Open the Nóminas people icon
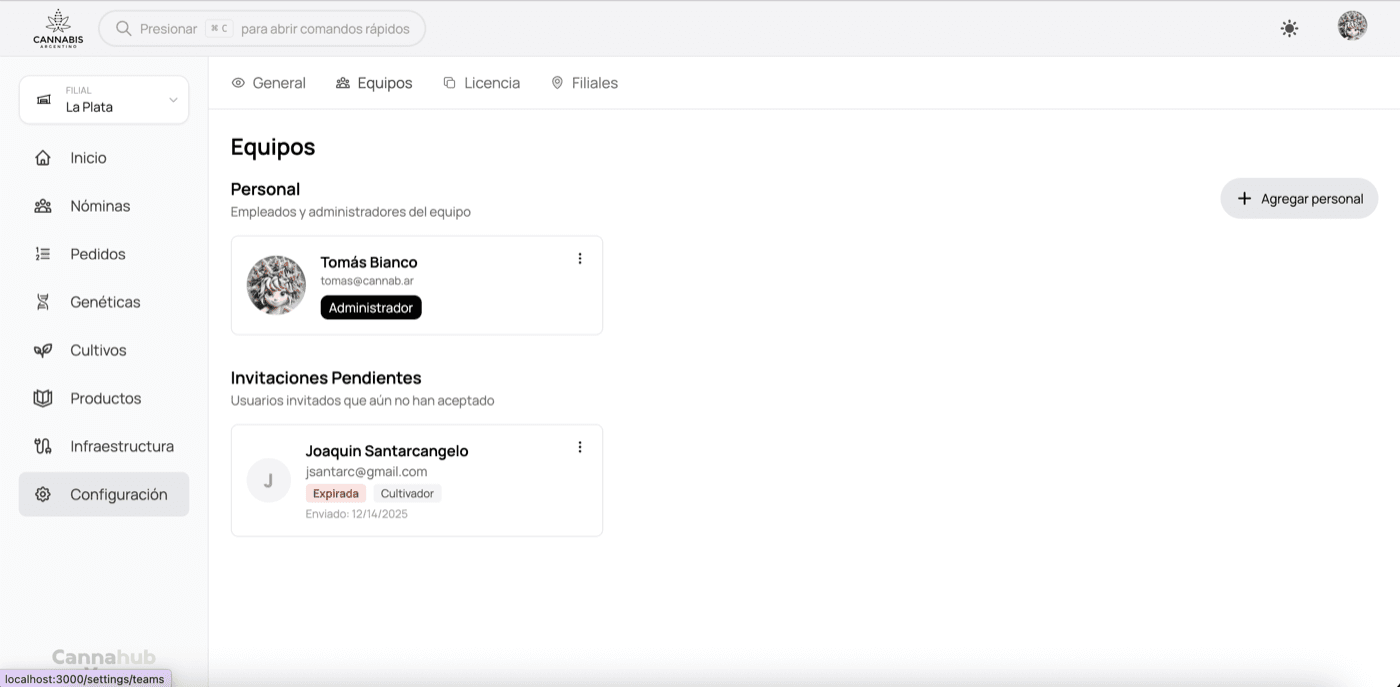Screen dimensions: 1400x687 [x=43, y=206]
